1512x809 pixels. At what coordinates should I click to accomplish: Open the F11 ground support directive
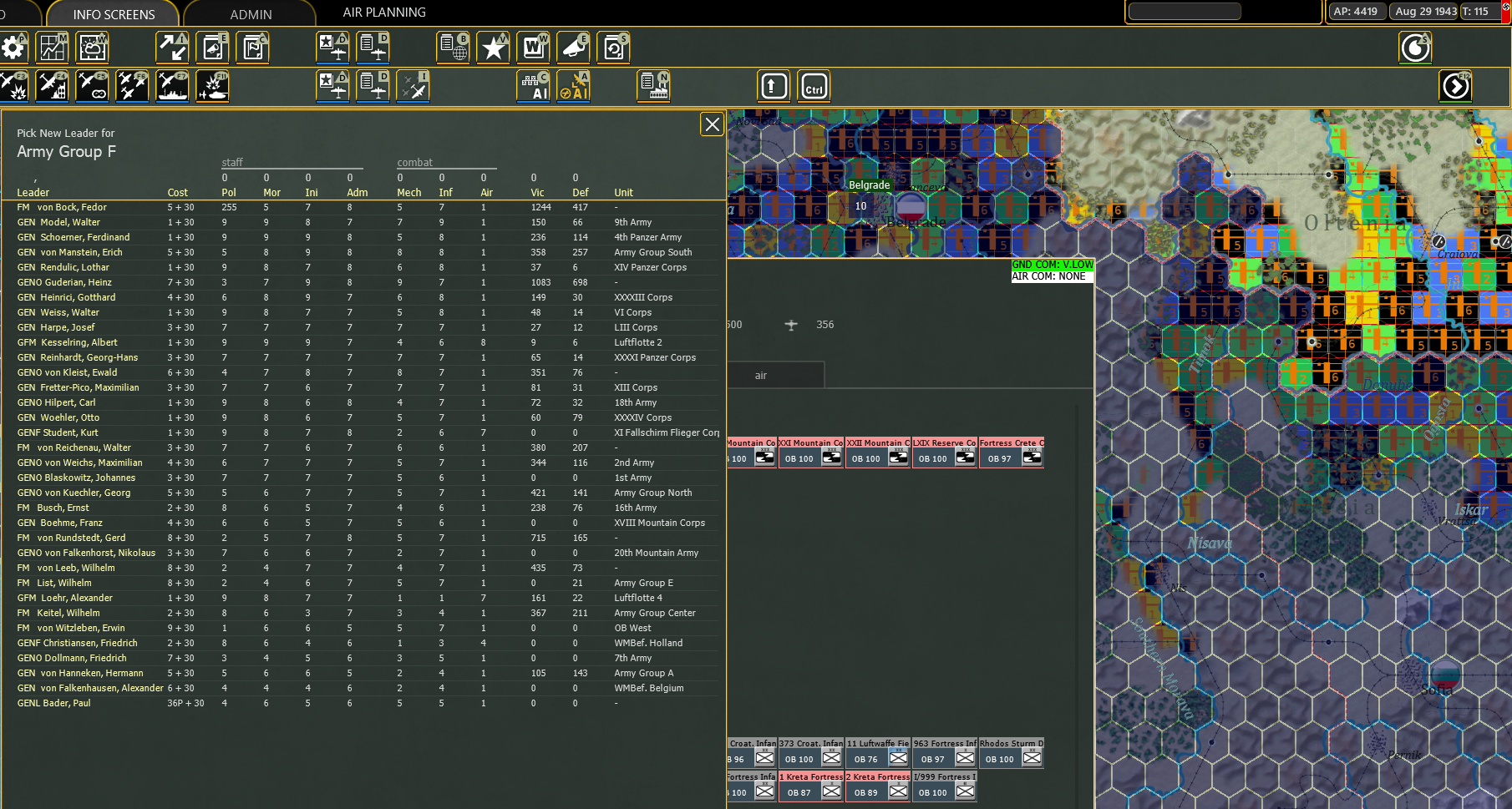point(212,86)
